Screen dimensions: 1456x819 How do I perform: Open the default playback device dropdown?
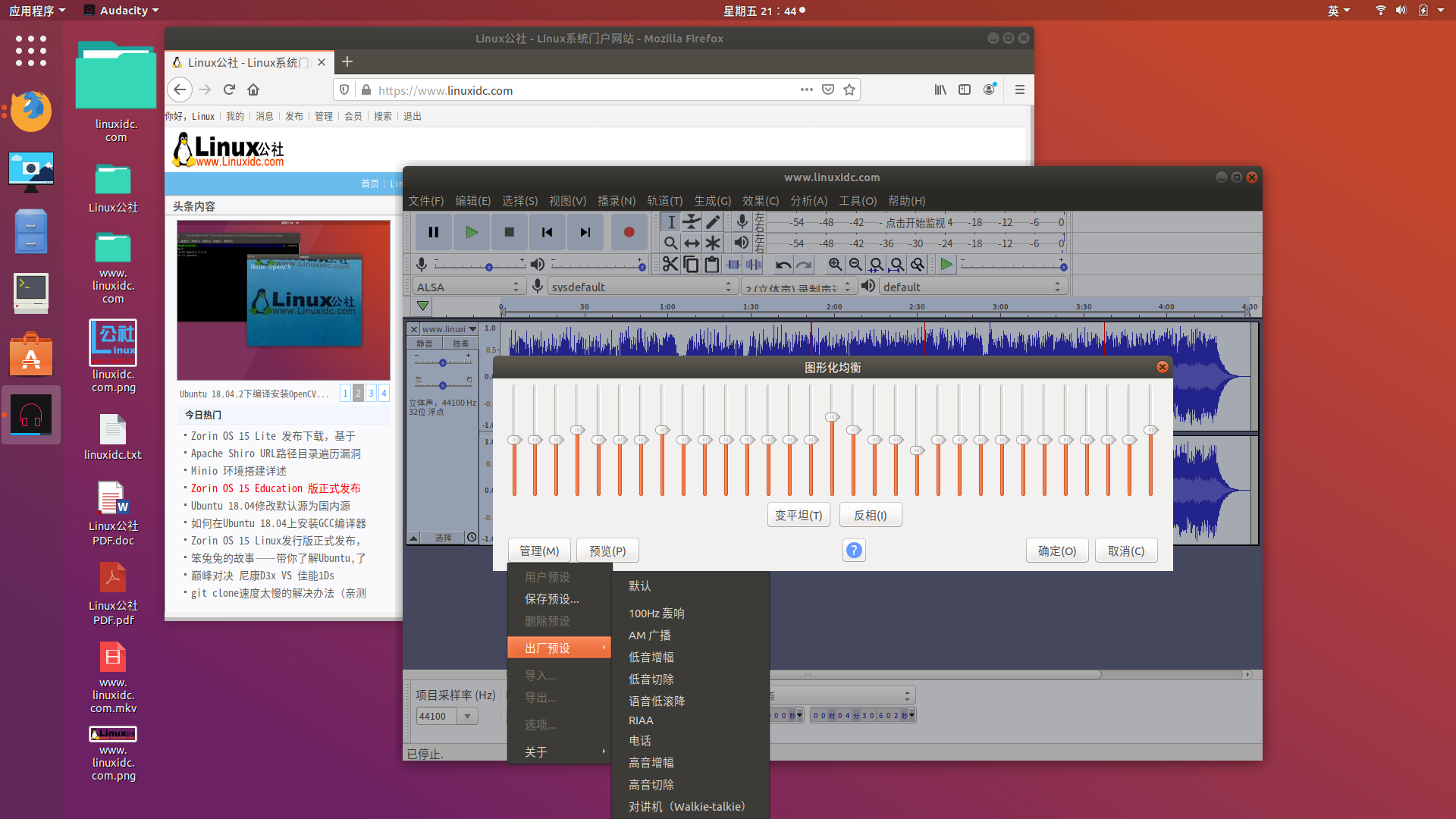(972, 287)
